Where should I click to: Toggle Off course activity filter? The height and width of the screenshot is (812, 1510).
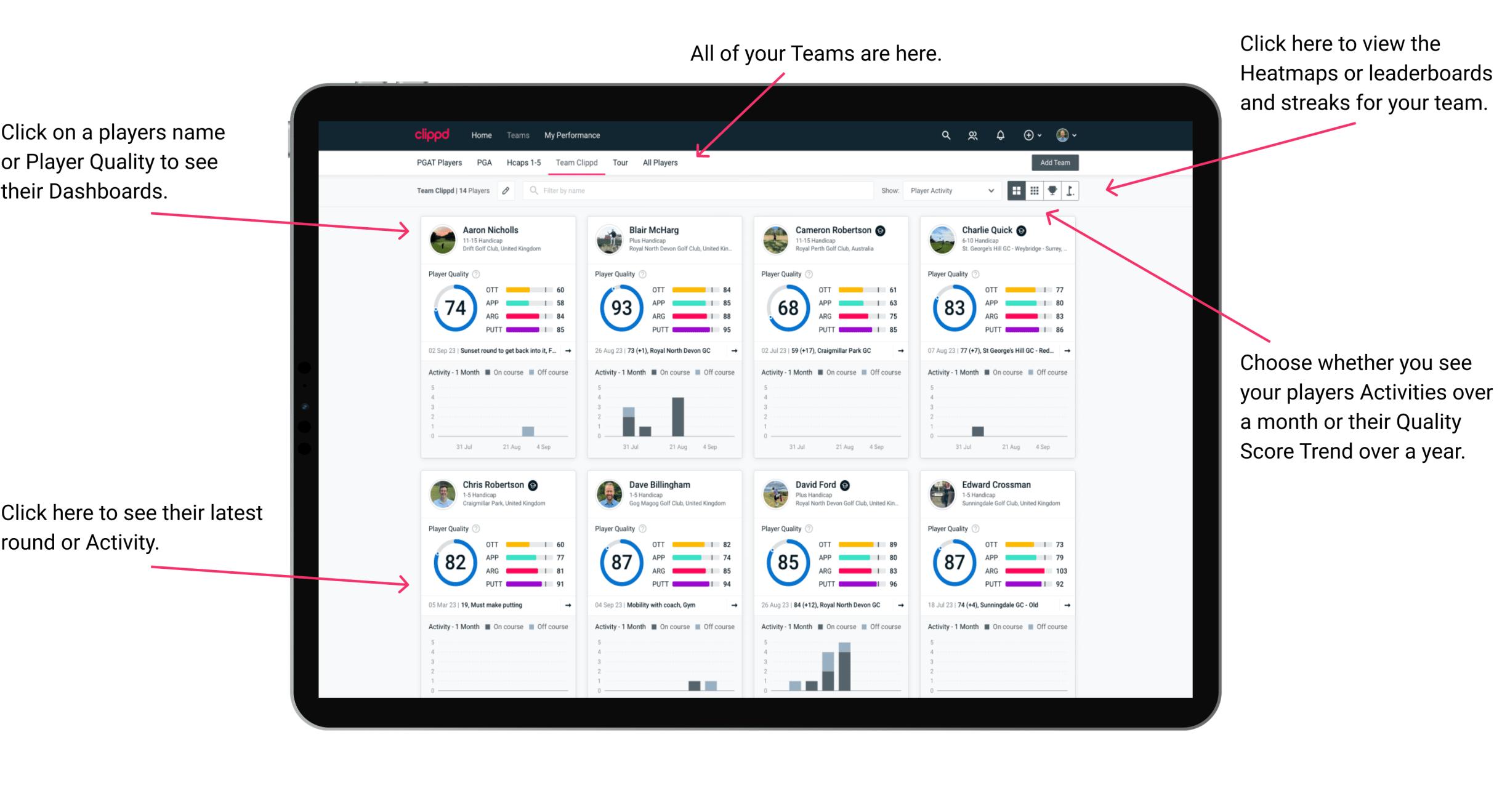[x=558, y=371]
